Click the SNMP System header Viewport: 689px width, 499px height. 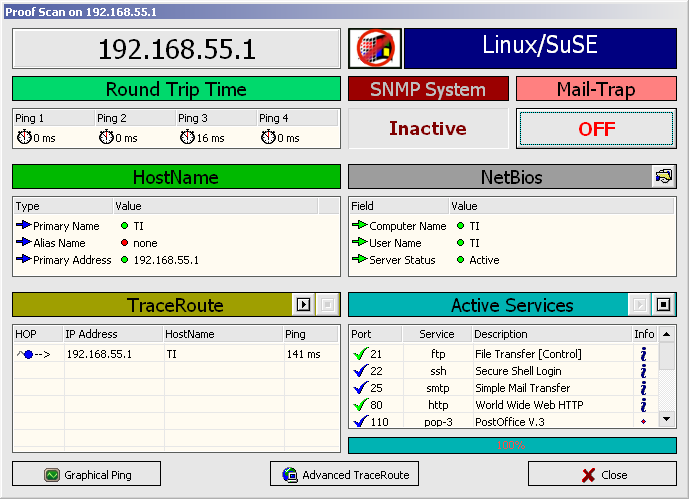[428, 89]
